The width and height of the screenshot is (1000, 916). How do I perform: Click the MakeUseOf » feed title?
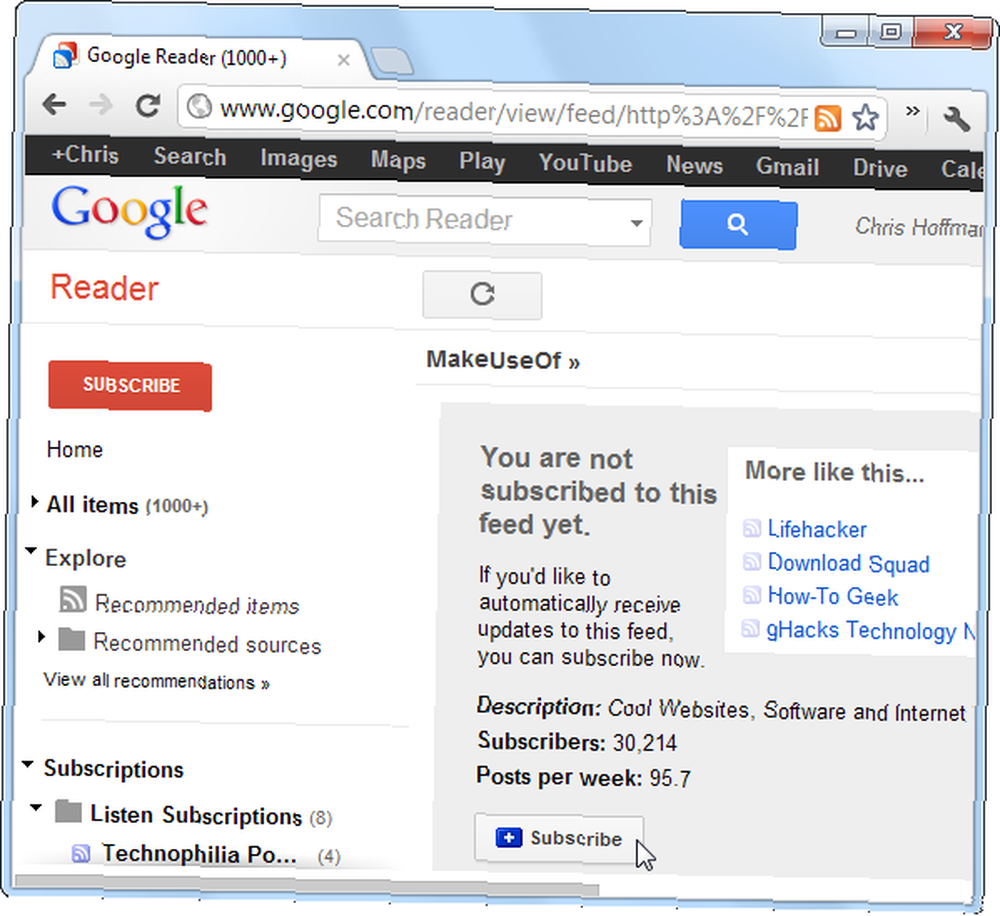503,360
